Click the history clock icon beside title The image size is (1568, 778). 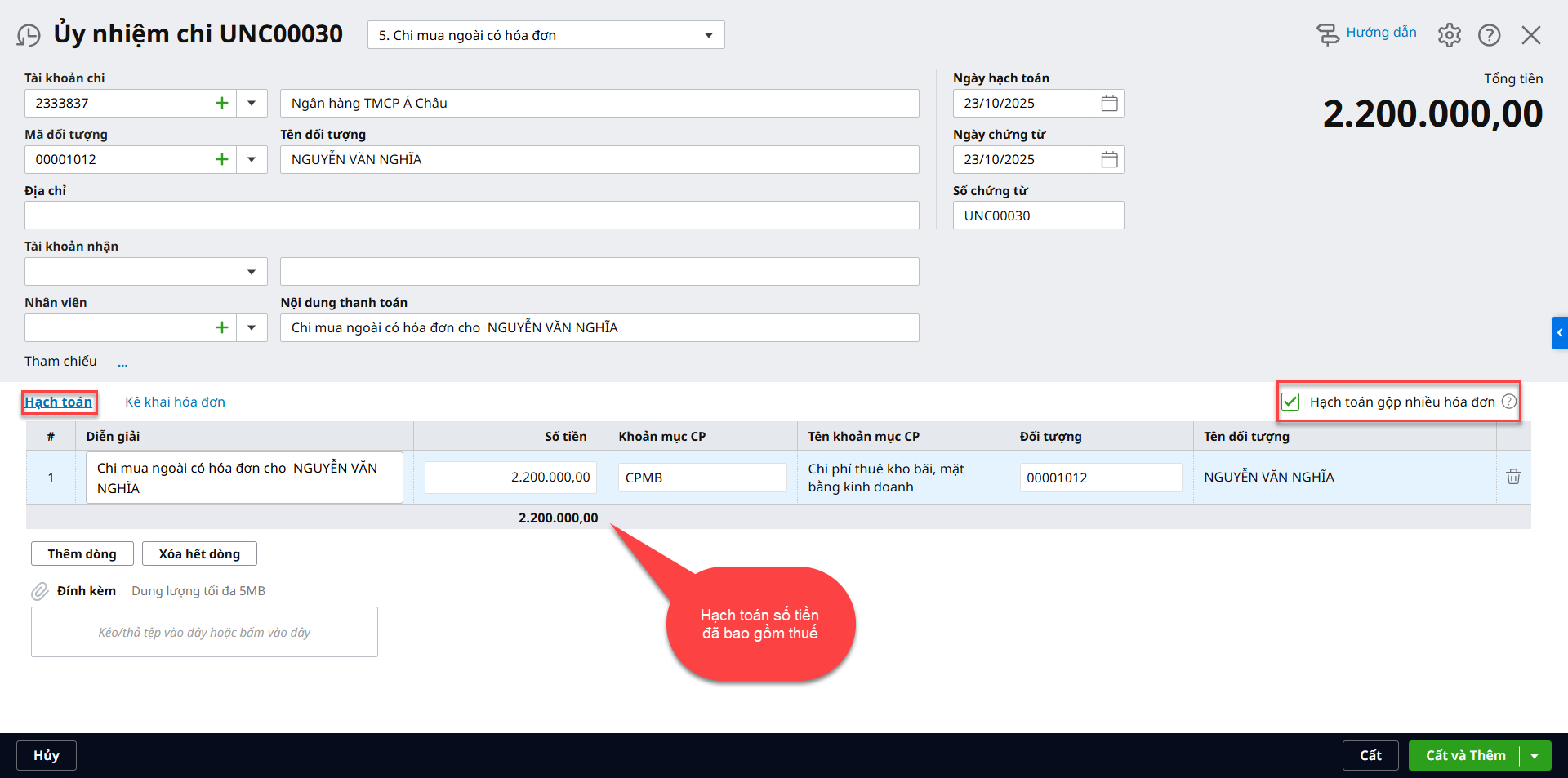tap(29, 35)
